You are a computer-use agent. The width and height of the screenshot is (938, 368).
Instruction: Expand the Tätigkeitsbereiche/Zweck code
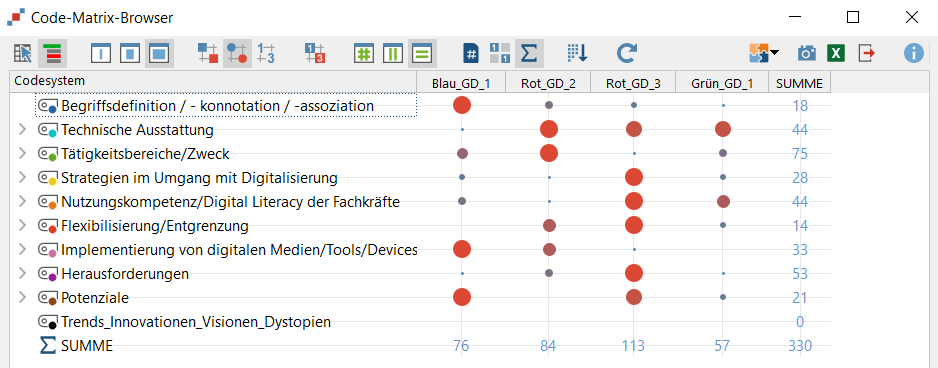[23, 154]
